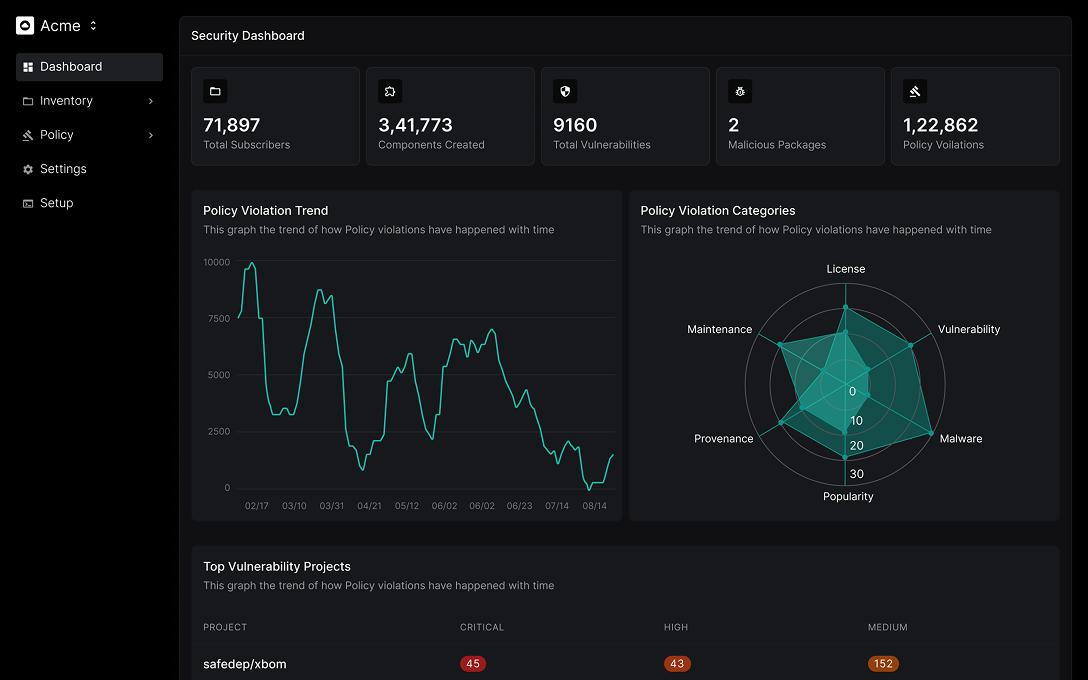1088x680 pixels.
Task: Click the Total Subscribers folder icon
Action: coord(215,91)
